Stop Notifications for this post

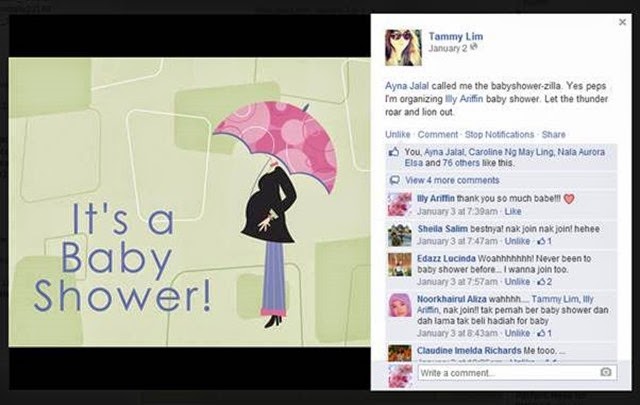coord(499,135)
